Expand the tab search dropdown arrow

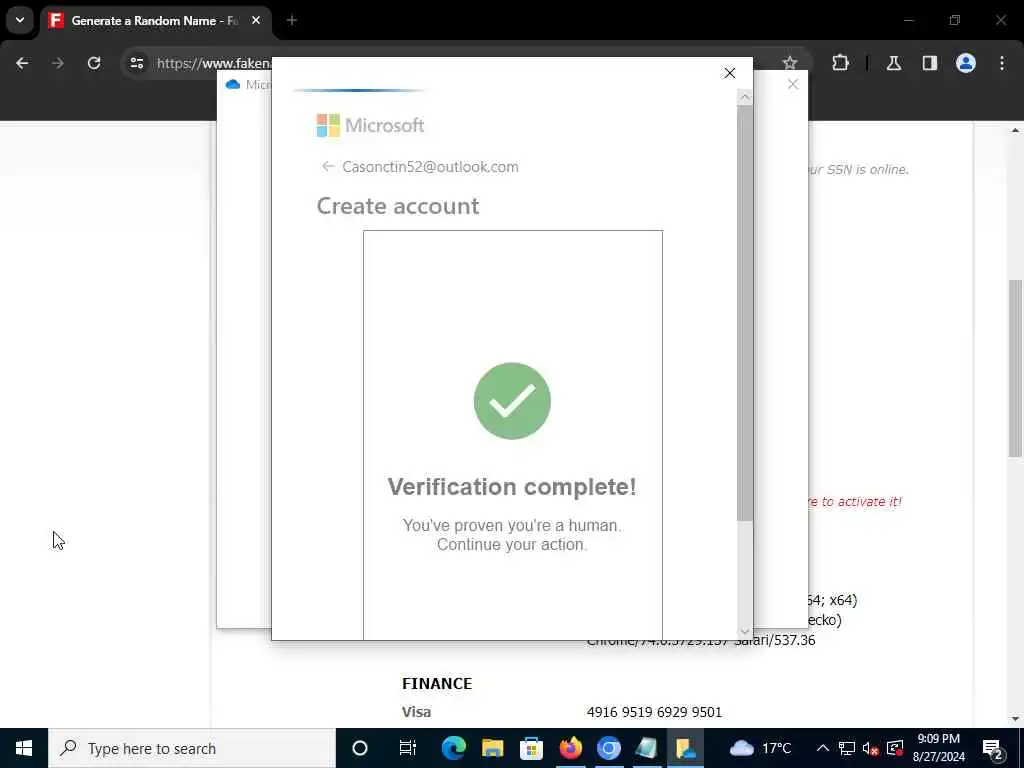[20, 20]
